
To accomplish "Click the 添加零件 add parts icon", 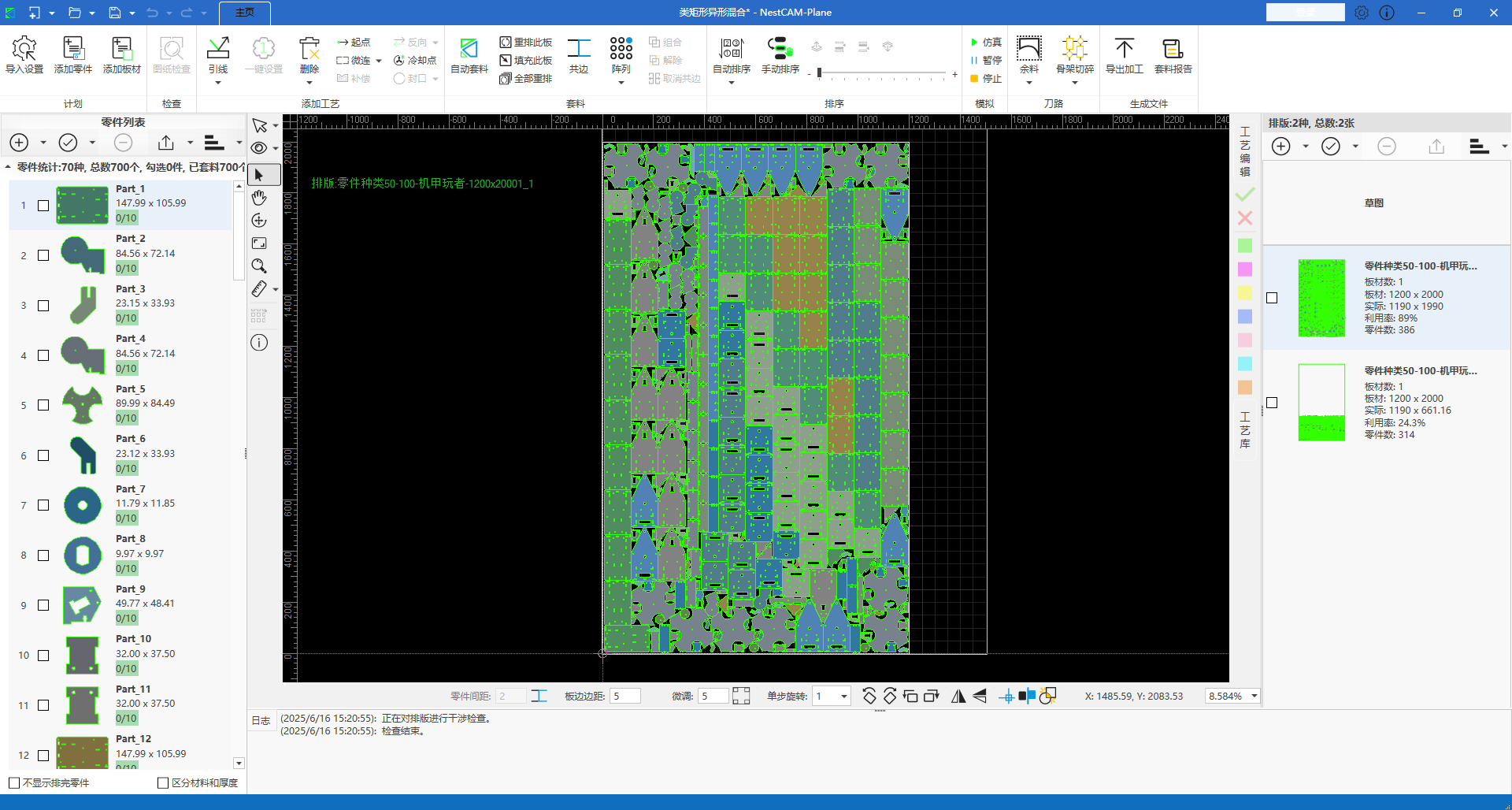I will (73, 49).
